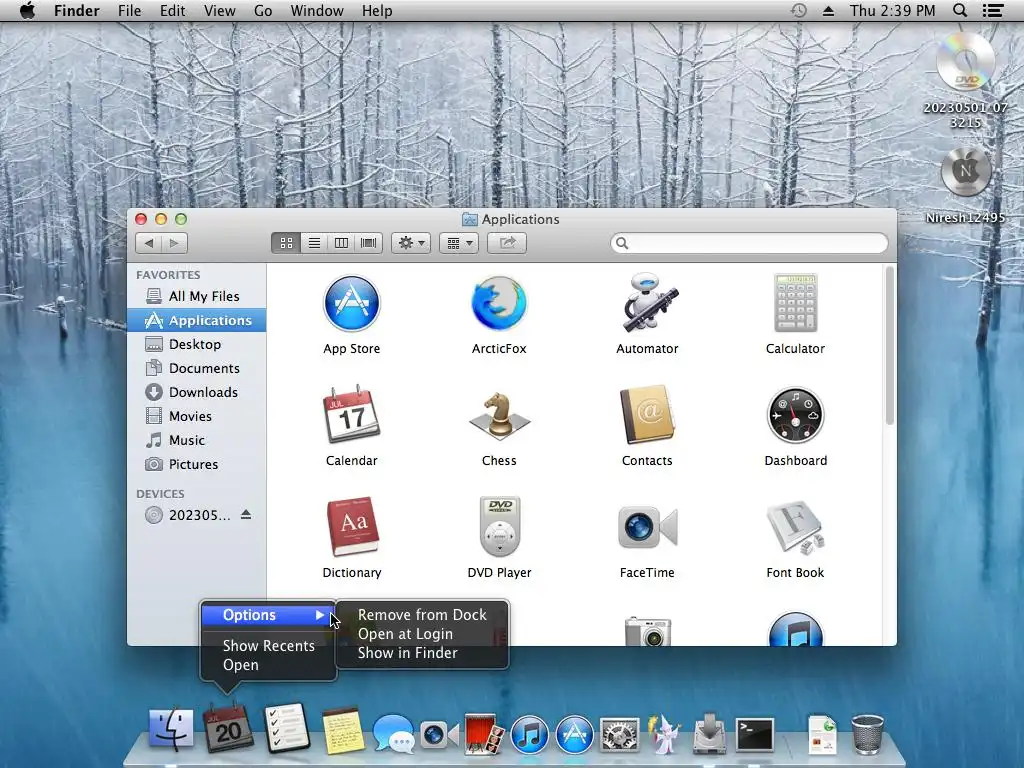Image resolution: width=1024 pixels, height=768 pixels.
Task: Open iTunes from the Dock
Action: 529,734
